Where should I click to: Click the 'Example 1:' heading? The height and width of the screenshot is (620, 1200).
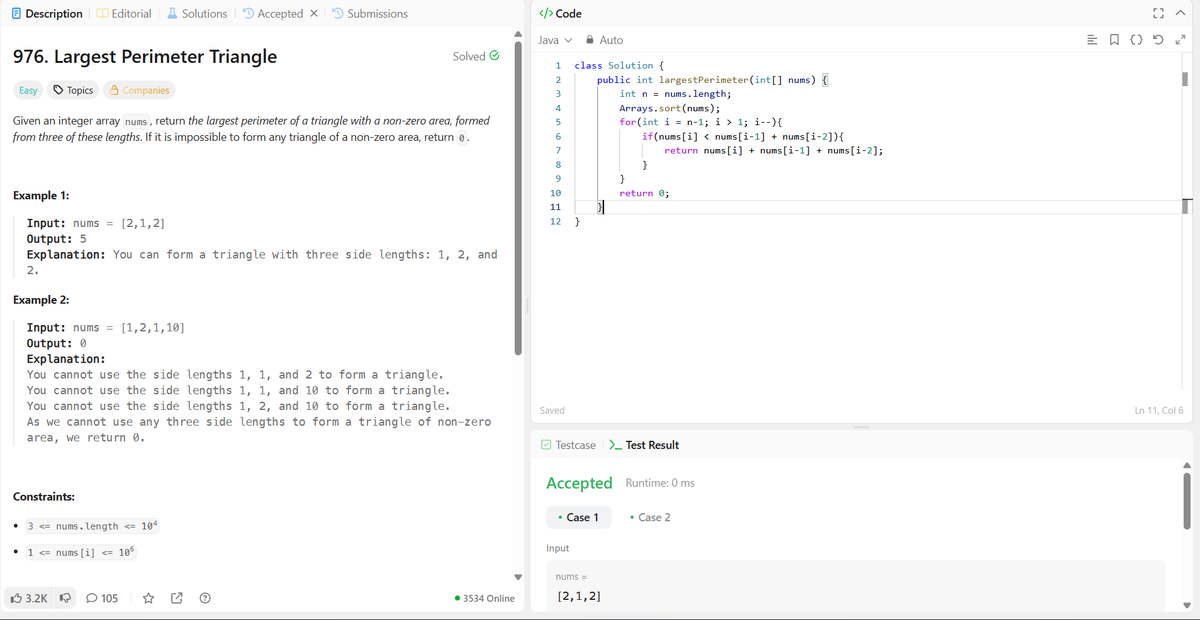tap(41, 195)
